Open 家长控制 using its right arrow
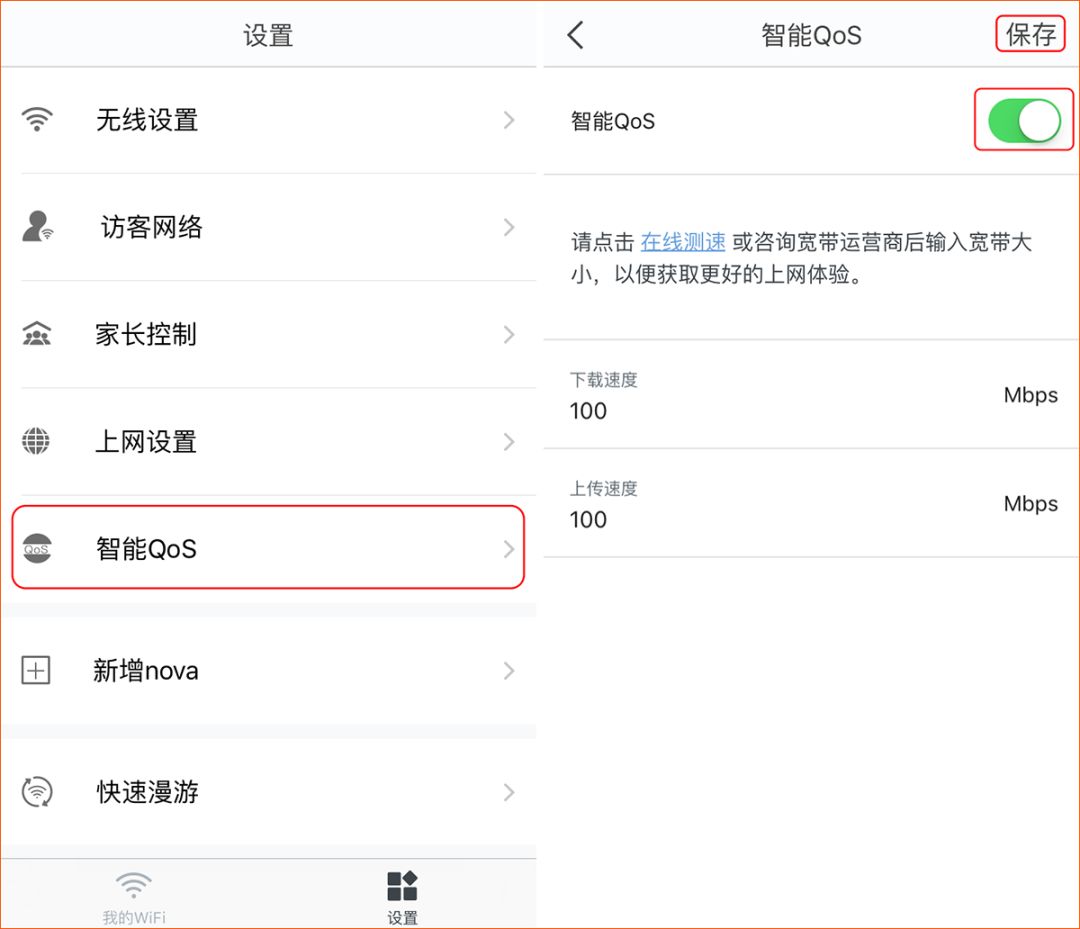 coord(510,335)
